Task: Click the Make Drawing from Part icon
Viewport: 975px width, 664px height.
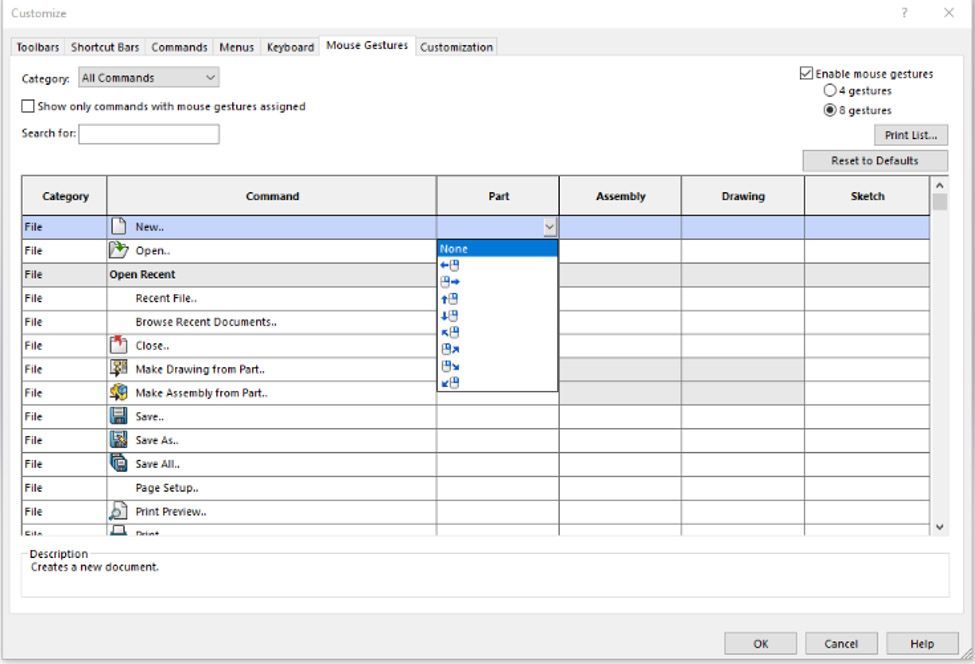Action: [x=118, y=368]
